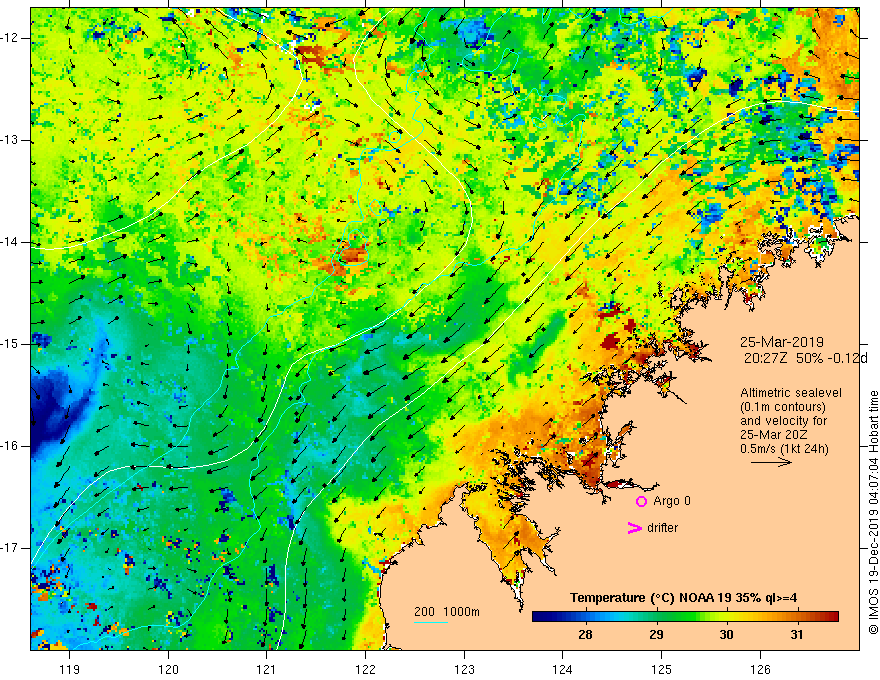This screenshot has width=880, height=680.
Task: Click the '29' colorbar tick label
Action: pos(656,635)
